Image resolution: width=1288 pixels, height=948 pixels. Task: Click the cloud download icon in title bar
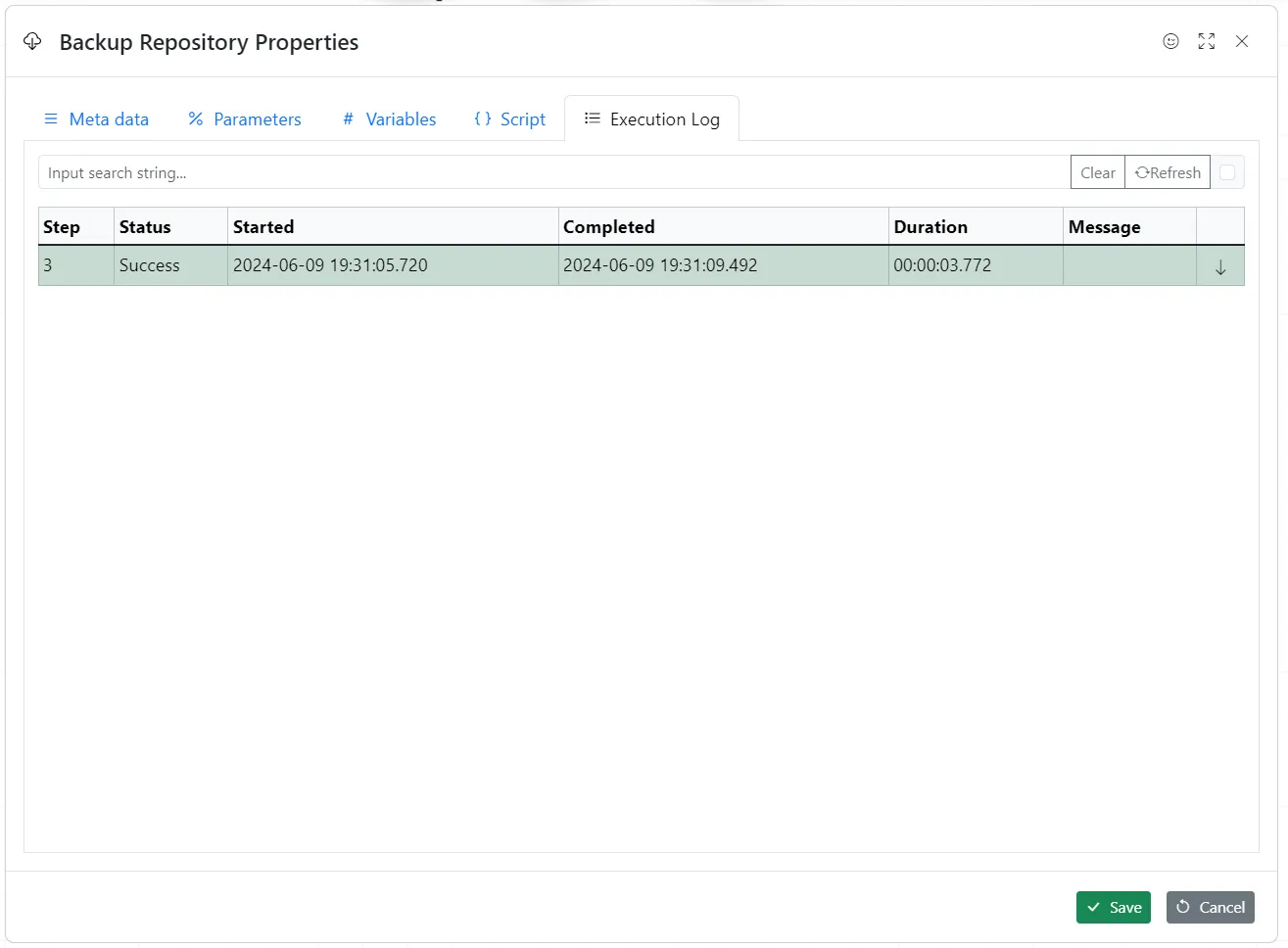32,41
